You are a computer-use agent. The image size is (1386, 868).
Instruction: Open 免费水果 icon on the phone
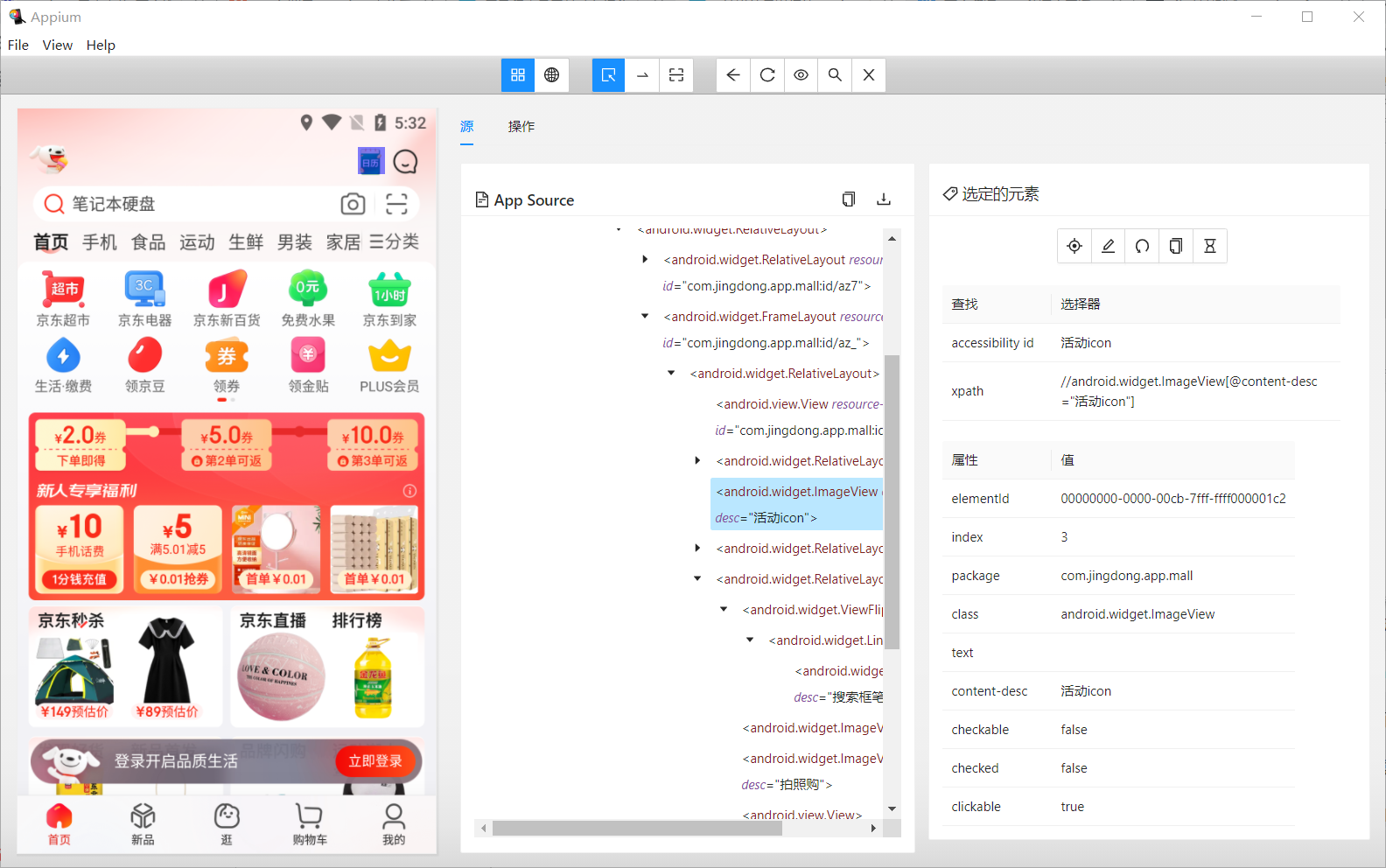(308, 299)
